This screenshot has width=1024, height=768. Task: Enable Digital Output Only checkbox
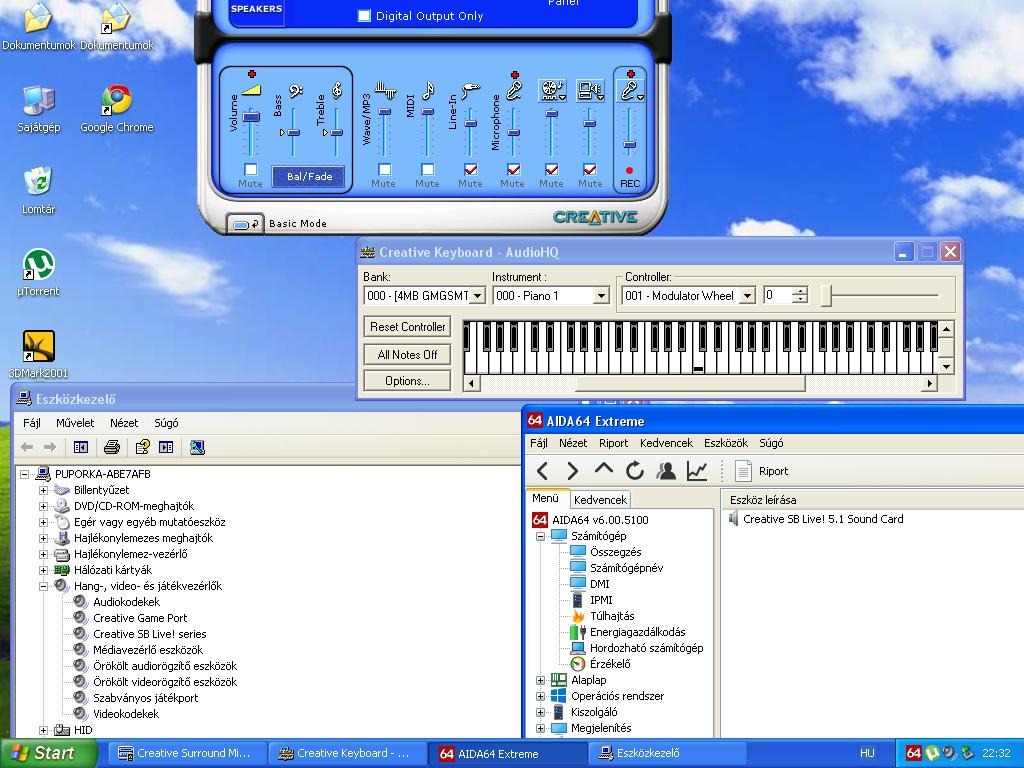point(364,16)
